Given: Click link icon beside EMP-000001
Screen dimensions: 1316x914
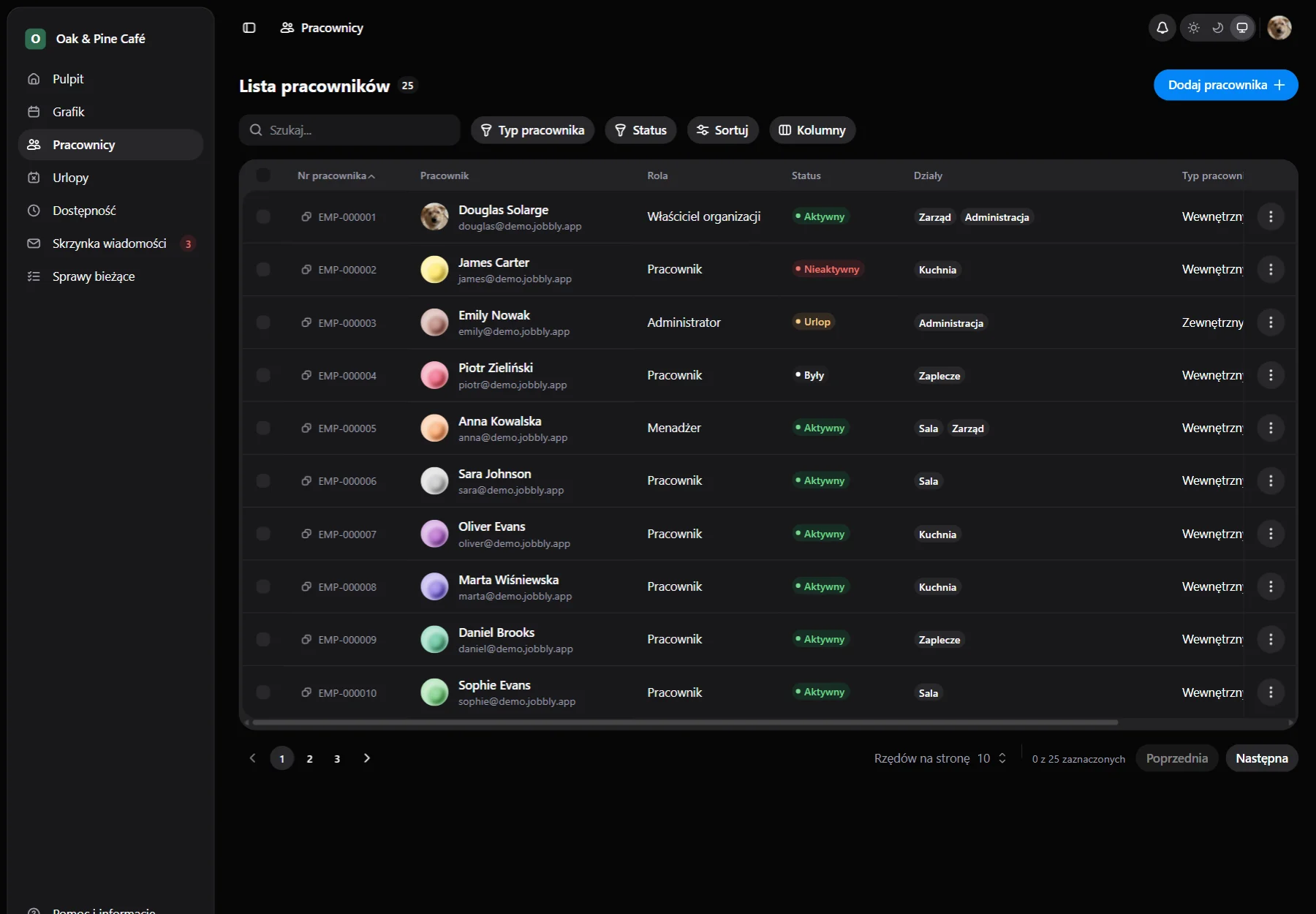Looking at the screenshot, I should coord(306,216).
